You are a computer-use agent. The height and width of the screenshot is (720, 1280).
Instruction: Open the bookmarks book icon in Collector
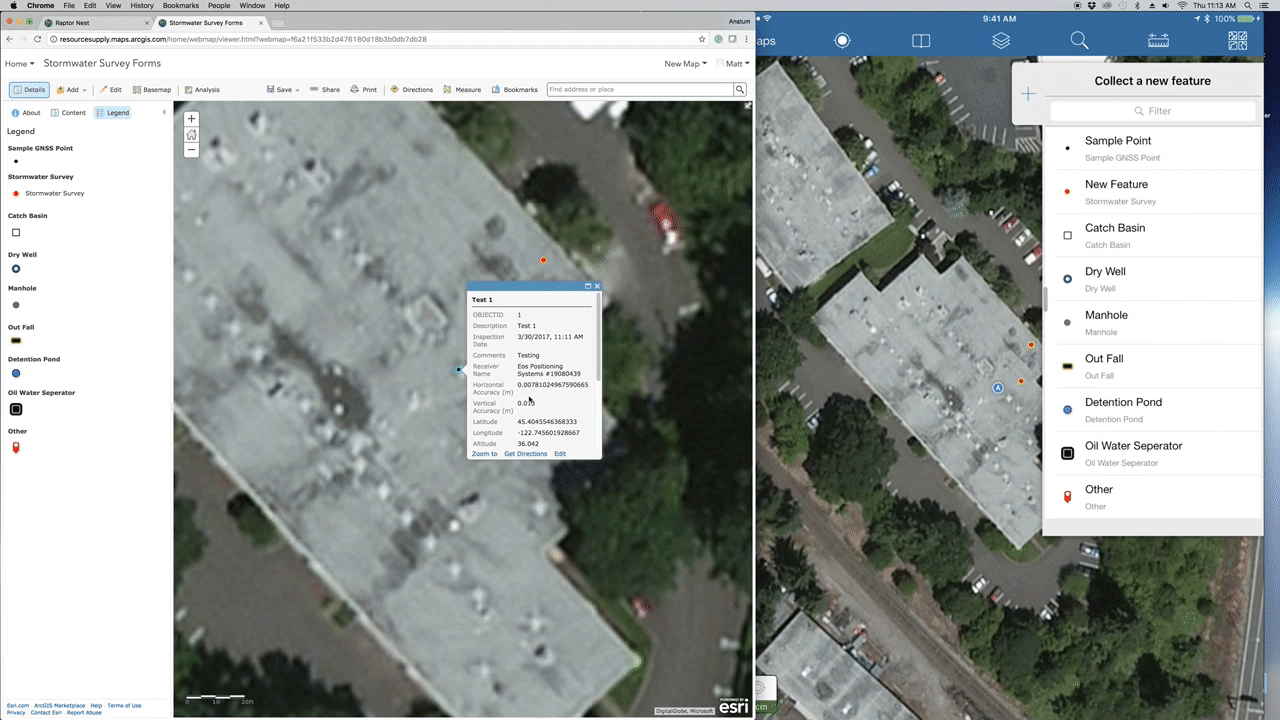point(921,41)
